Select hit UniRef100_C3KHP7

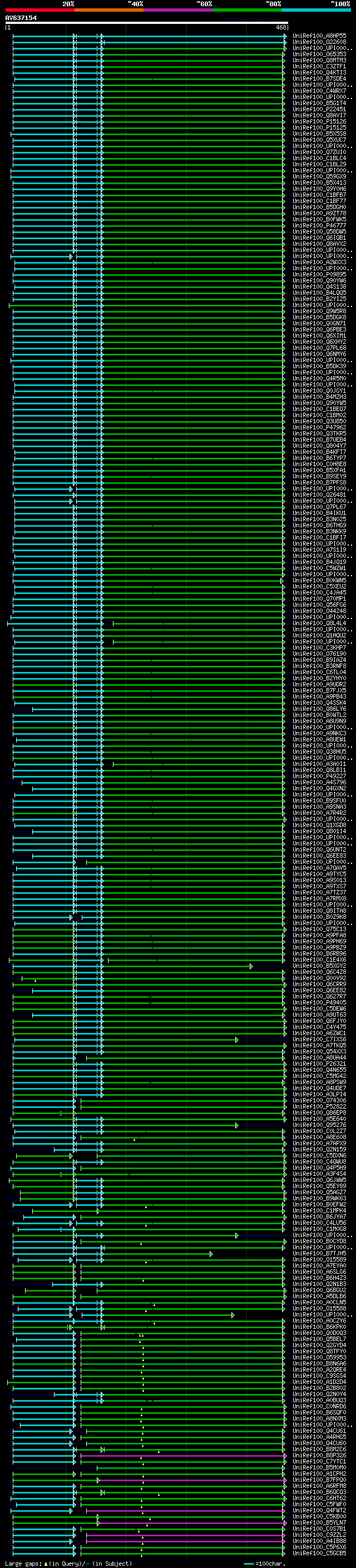(319, 647)
